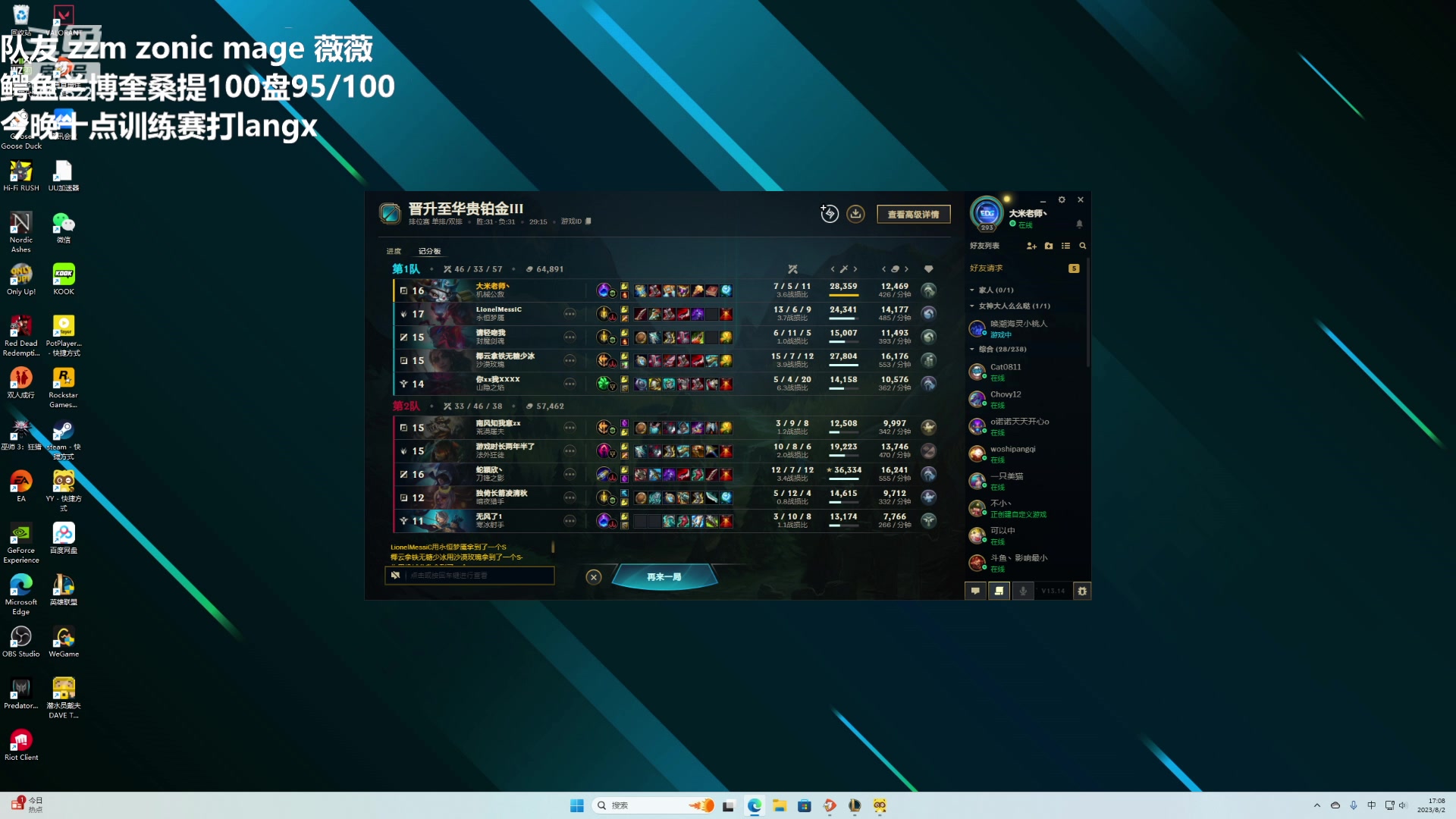Click honor badge on 椰云拿铁无糖少冰 row
The width and height of the screenshot is (1456, 819).
pyautogui.click(x=928, y=360)
